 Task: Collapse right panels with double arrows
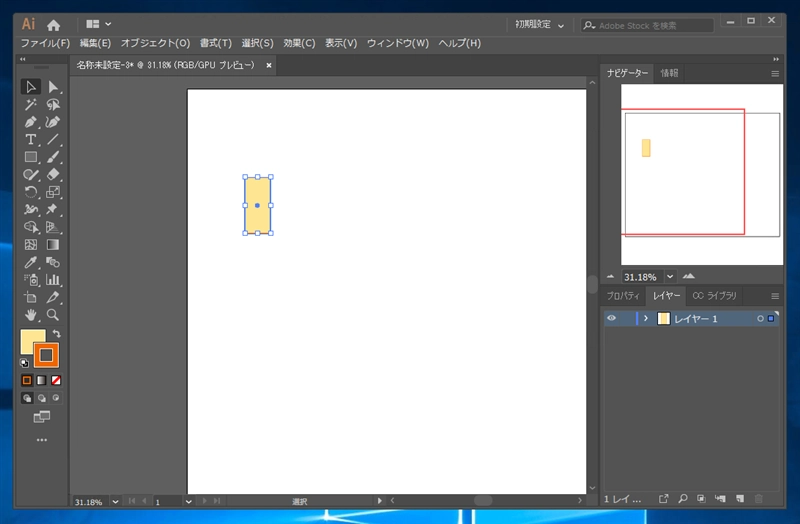click(776, 59)
